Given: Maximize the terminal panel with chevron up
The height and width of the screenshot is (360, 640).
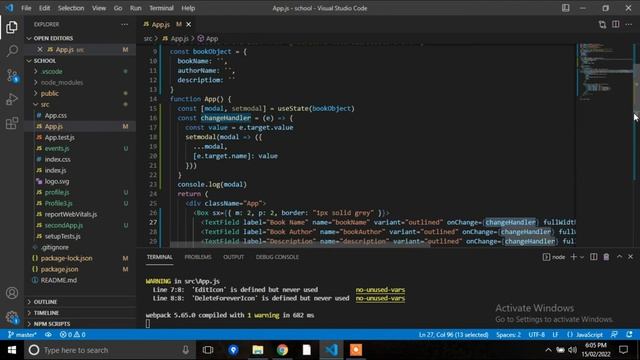Looking at the screenshot, I should (619, 257).
